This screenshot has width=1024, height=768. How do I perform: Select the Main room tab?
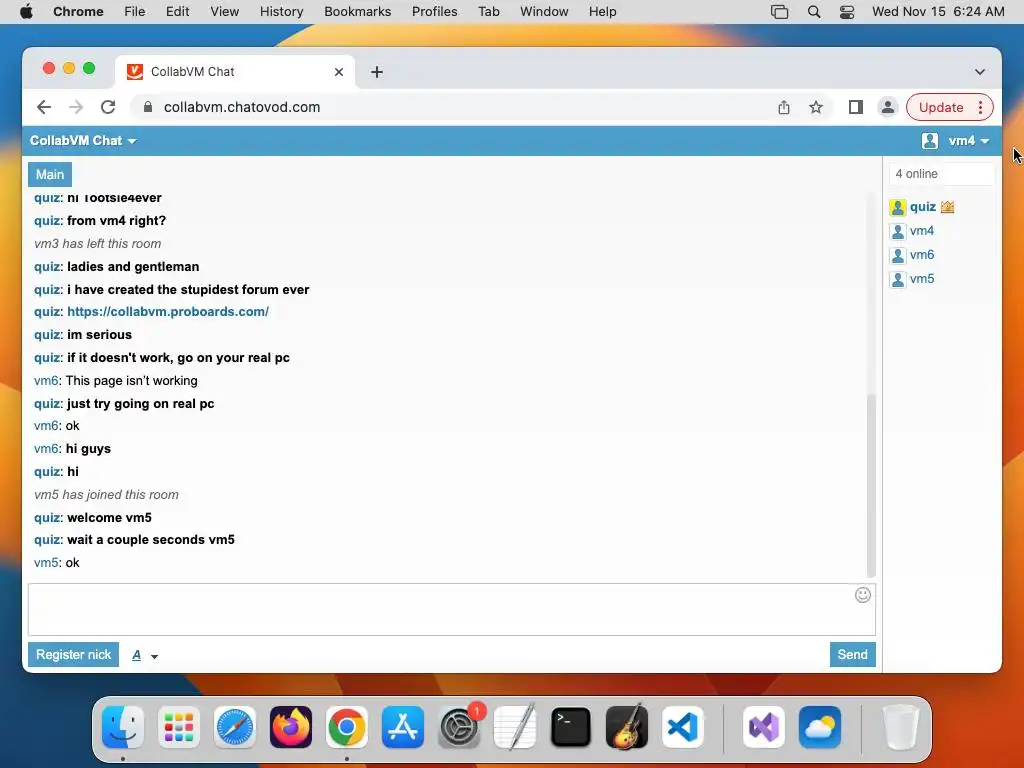pyautogui.click(x=50, y=174)
